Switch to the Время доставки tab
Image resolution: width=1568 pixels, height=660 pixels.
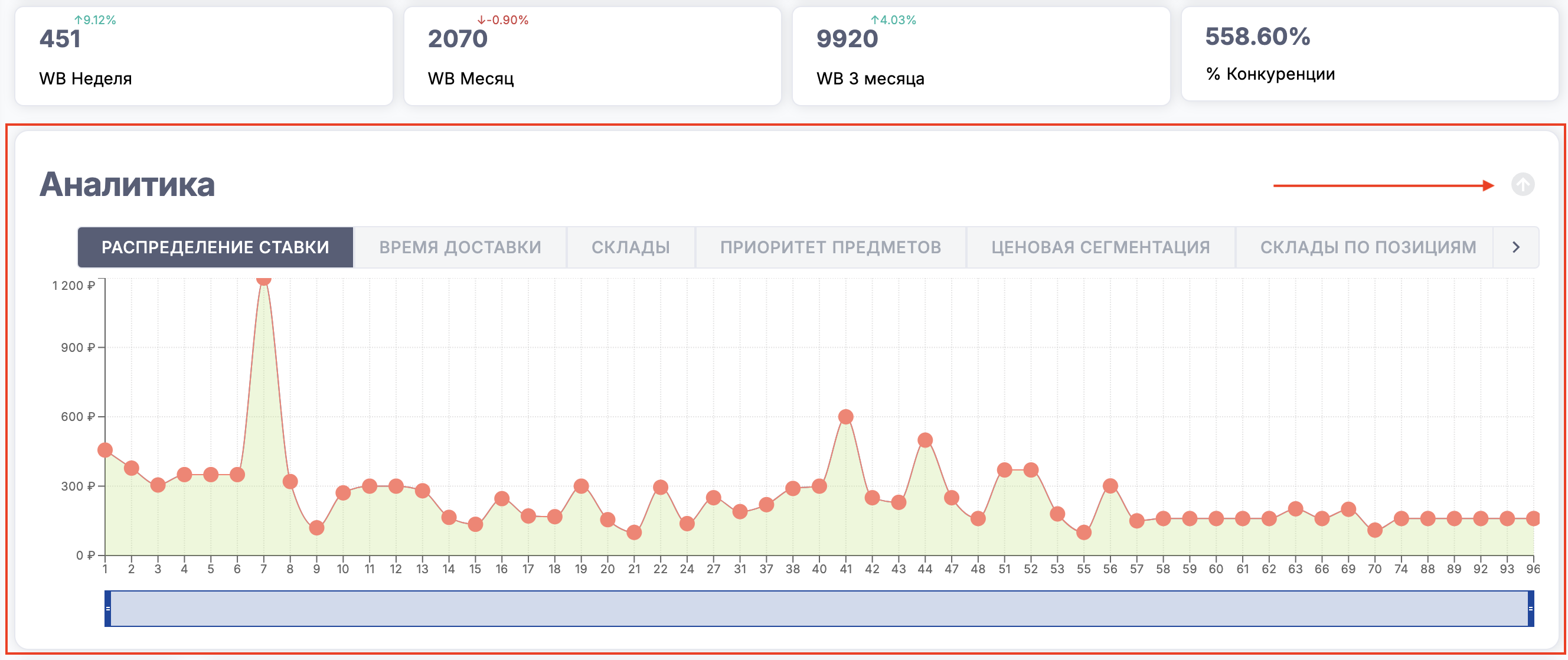(459, 247)
